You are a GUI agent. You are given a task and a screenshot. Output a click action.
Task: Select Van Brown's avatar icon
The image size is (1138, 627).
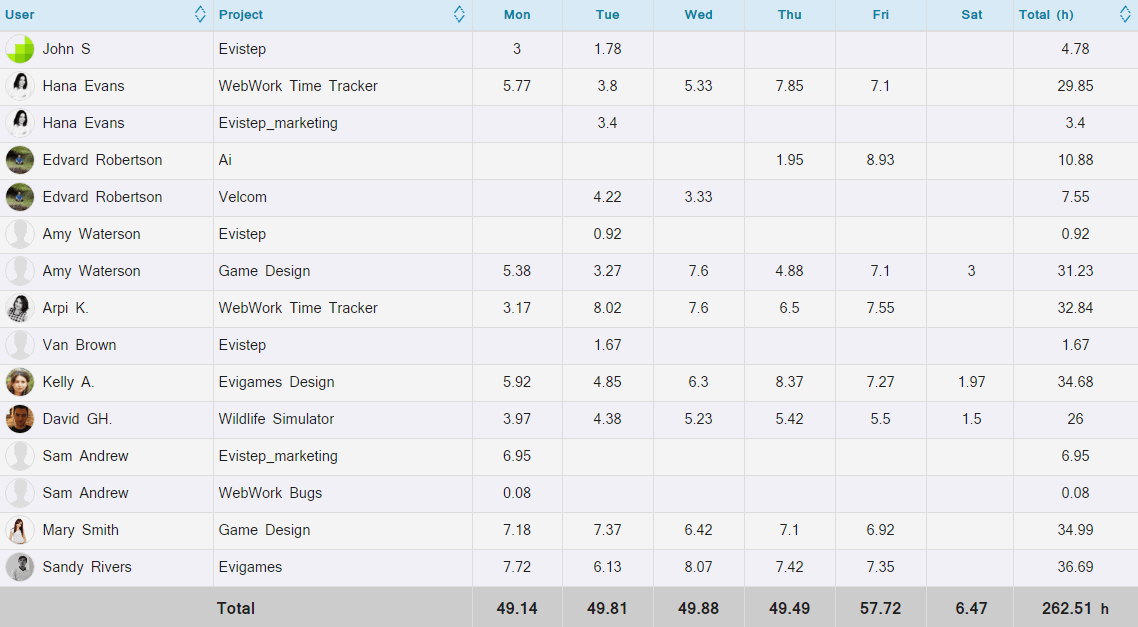click(x=19, y=345)
